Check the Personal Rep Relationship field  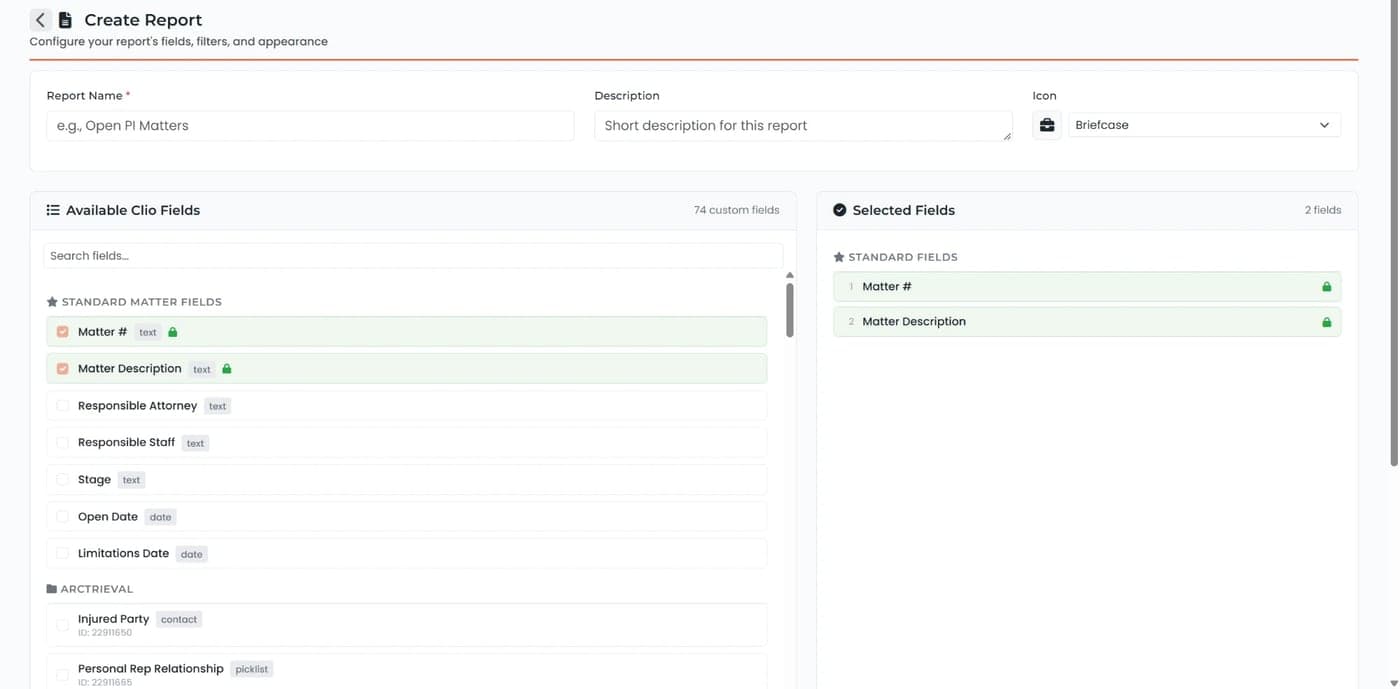tap(63, 674)
